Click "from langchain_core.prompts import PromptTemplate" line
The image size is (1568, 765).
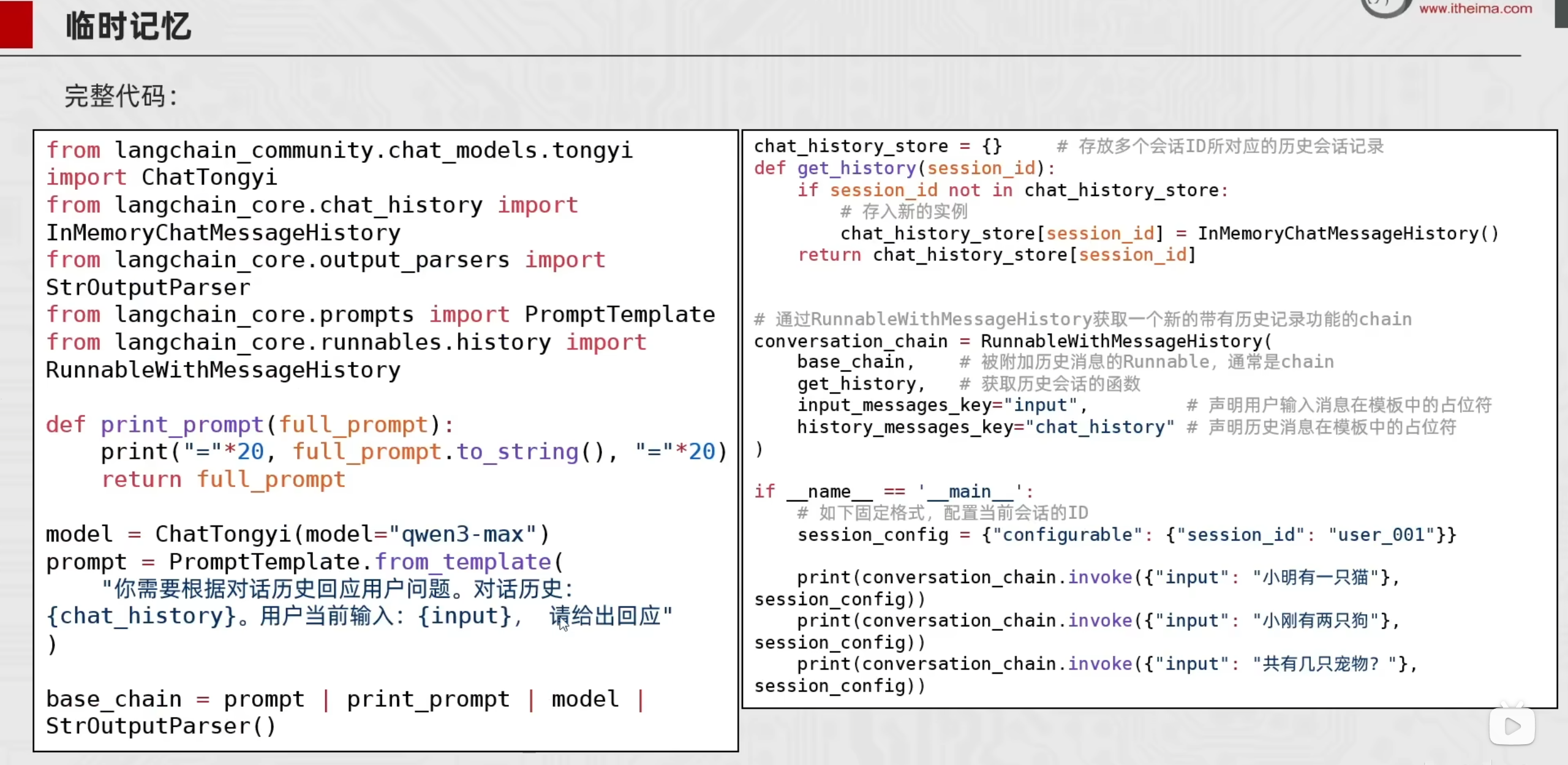pos(380,315)
